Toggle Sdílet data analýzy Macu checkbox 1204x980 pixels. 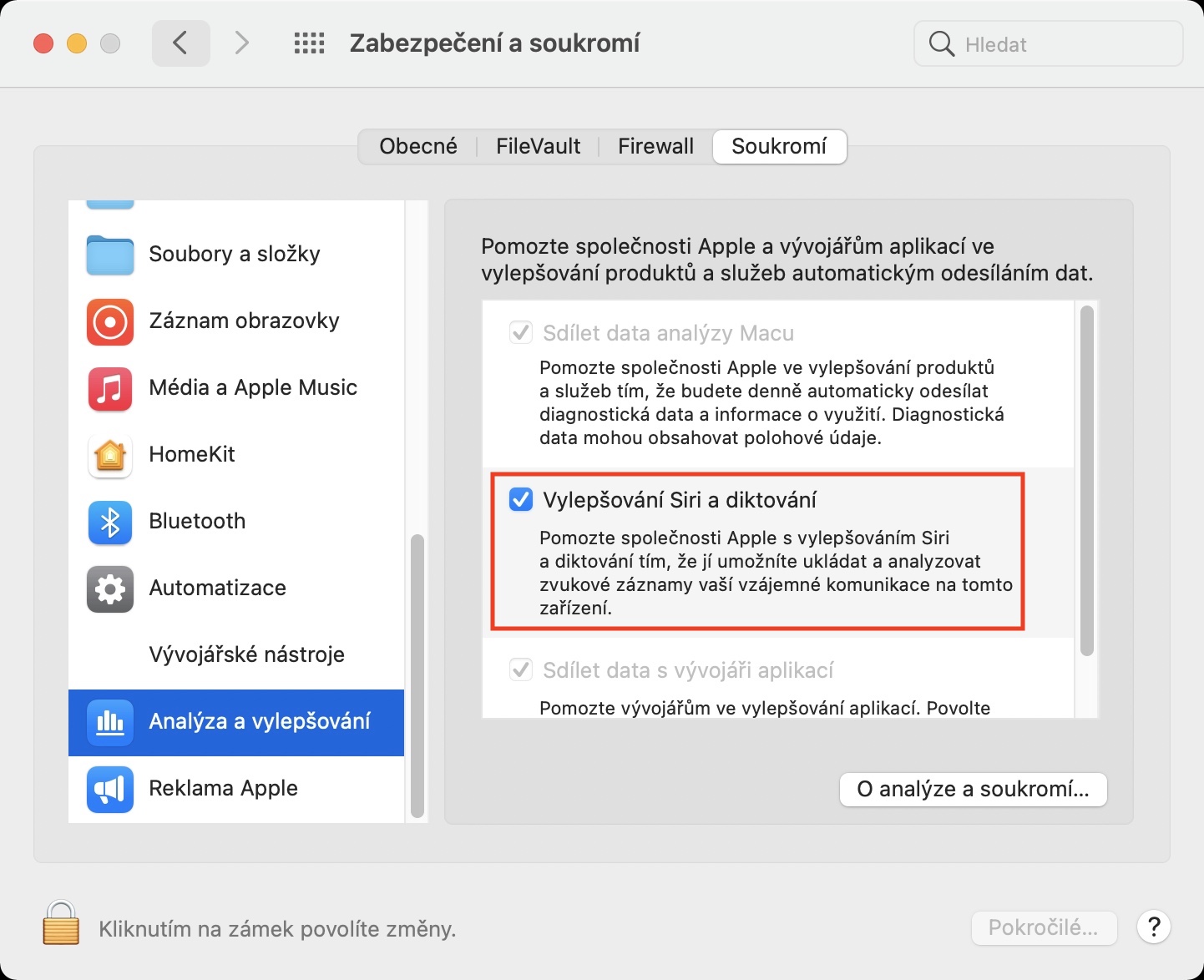(x=521, y=333)
